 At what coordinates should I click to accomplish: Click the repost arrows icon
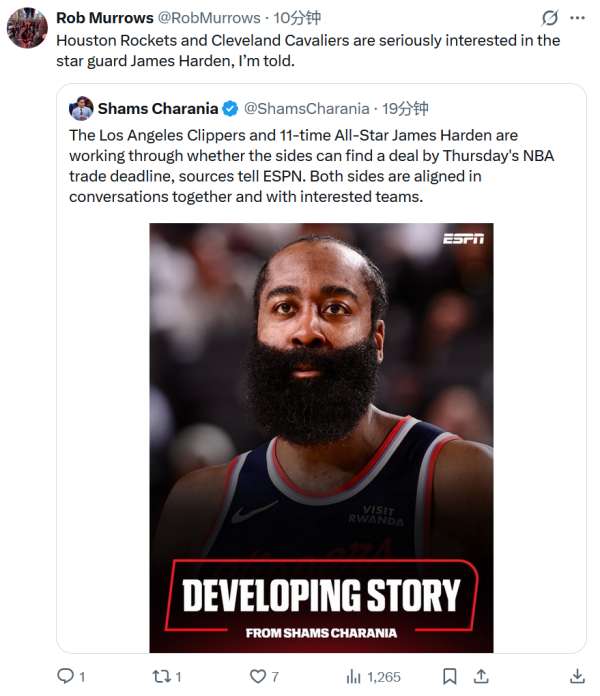tap(161, 676)
